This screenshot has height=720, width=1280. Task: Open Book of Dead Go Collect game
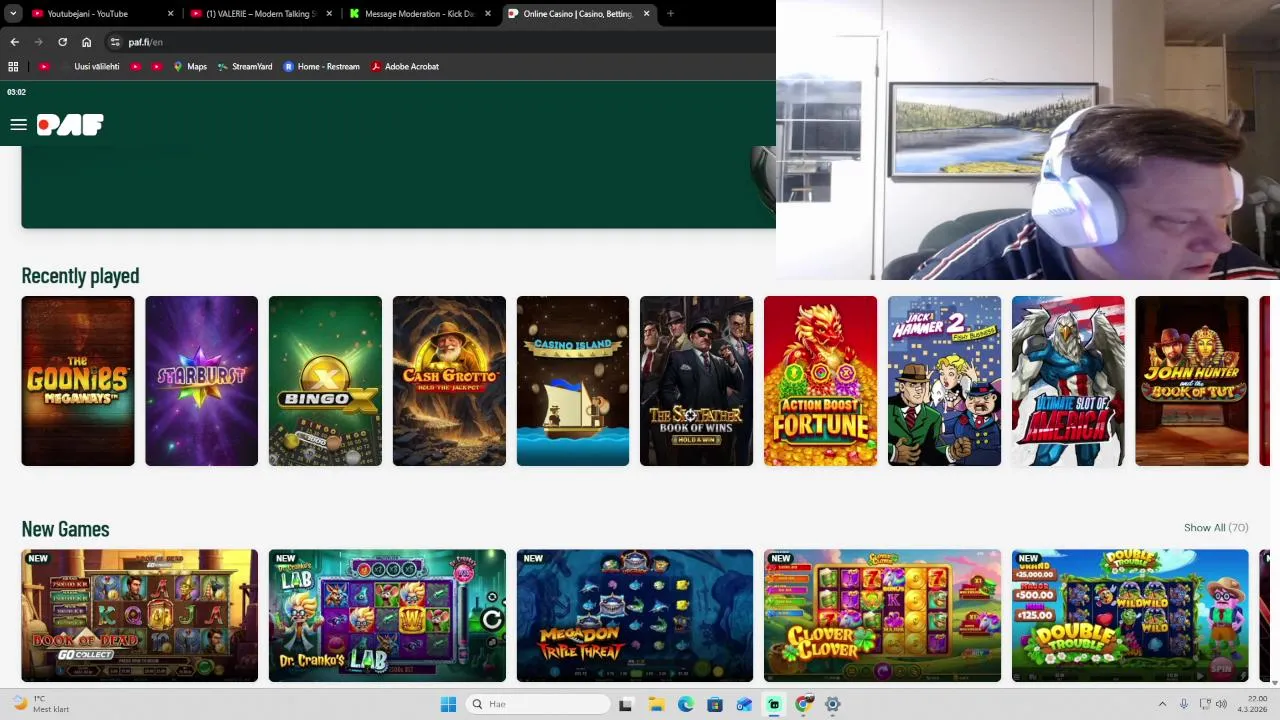click(x=139, y=615)
